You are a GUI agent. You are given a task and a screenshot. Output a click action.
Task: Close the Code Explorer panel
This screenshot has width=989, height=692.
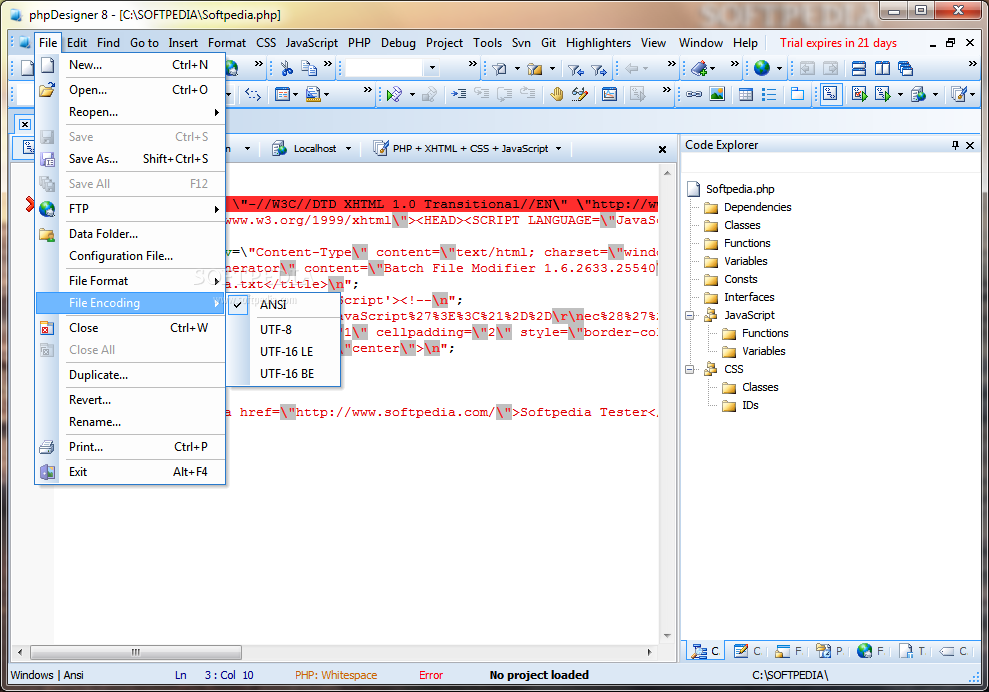970,145
